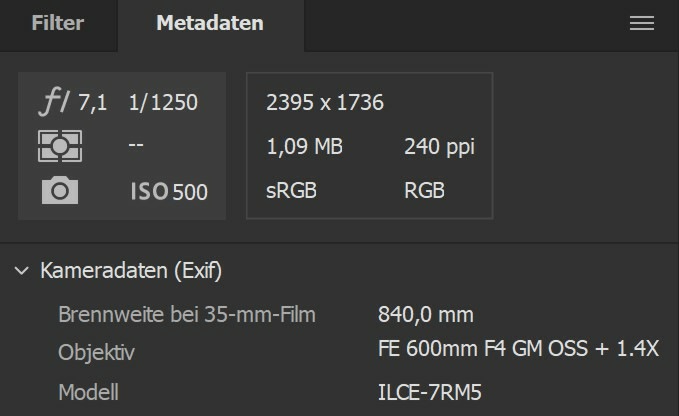Select the ILCE-7RM5 model value
Screen dimensions: 679x416
[x=430, y=393]
